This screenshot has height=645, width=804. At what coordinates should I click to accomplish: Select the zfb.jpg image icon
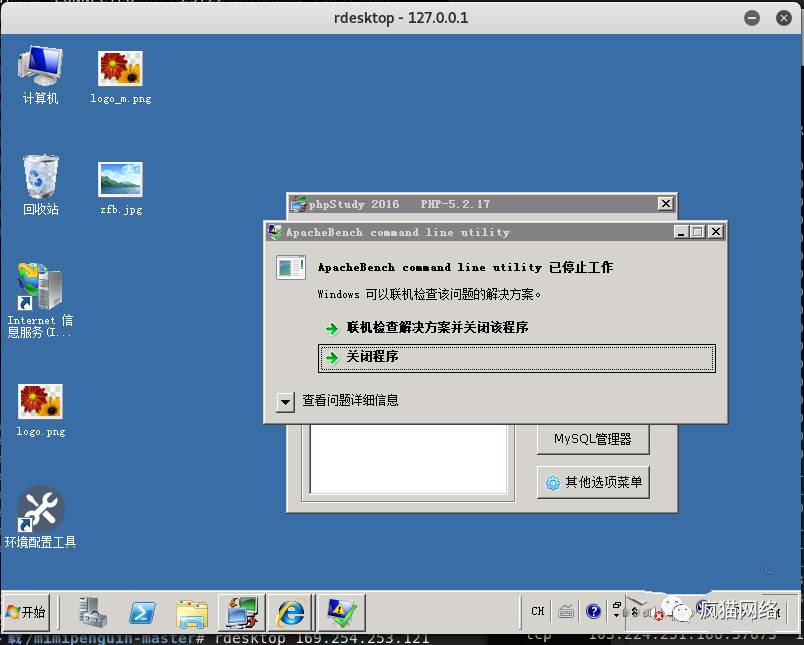[x=120, y=188]
